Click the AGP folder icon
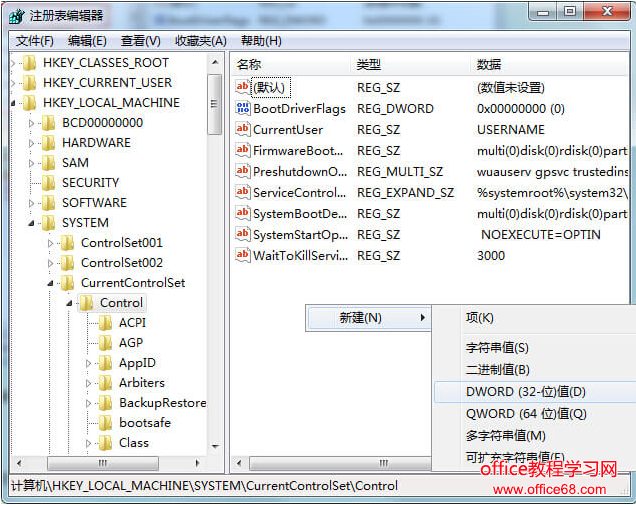This screenshot has height=506, width=636. click(x=106, y=343)
